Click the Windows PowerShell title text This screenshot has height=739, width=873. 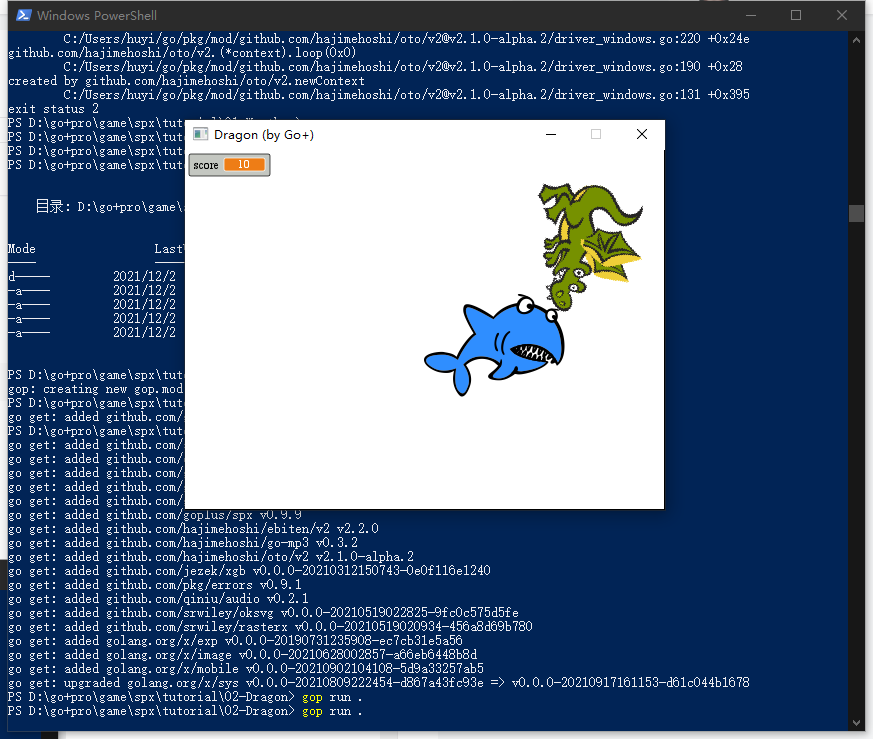(x=97, y=16)
